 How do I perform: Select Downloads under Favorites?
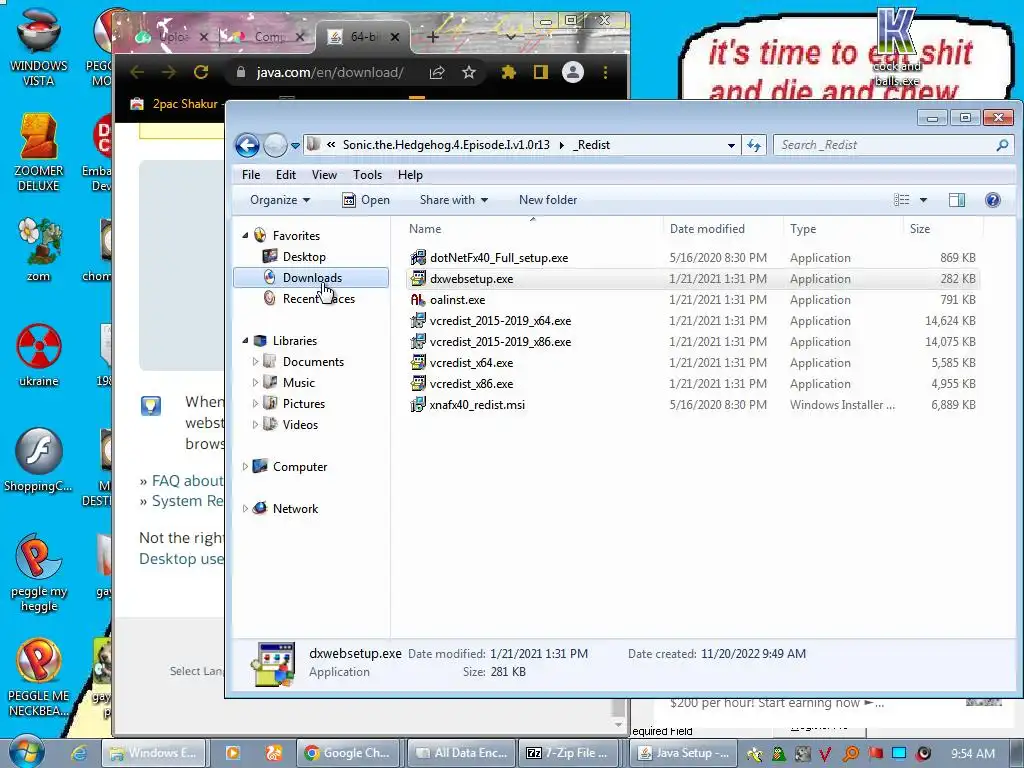312,278
